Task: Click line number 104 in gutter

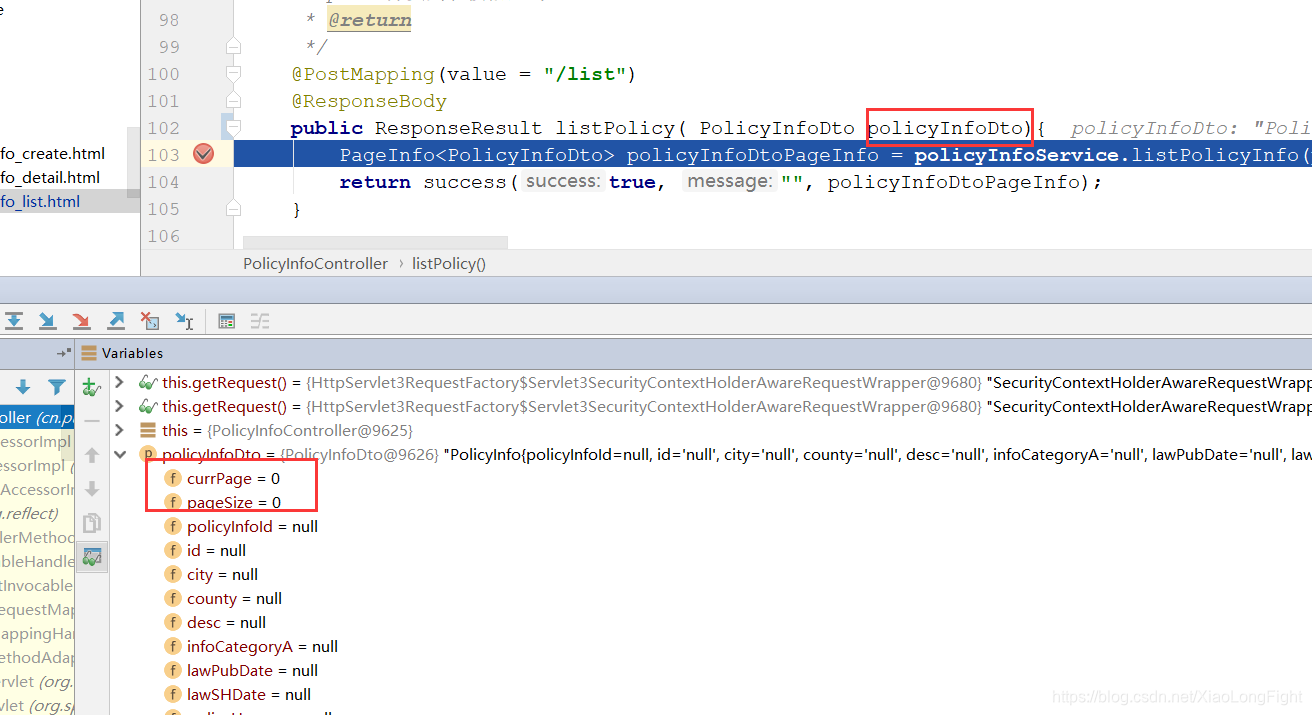Action: [163, 182]
